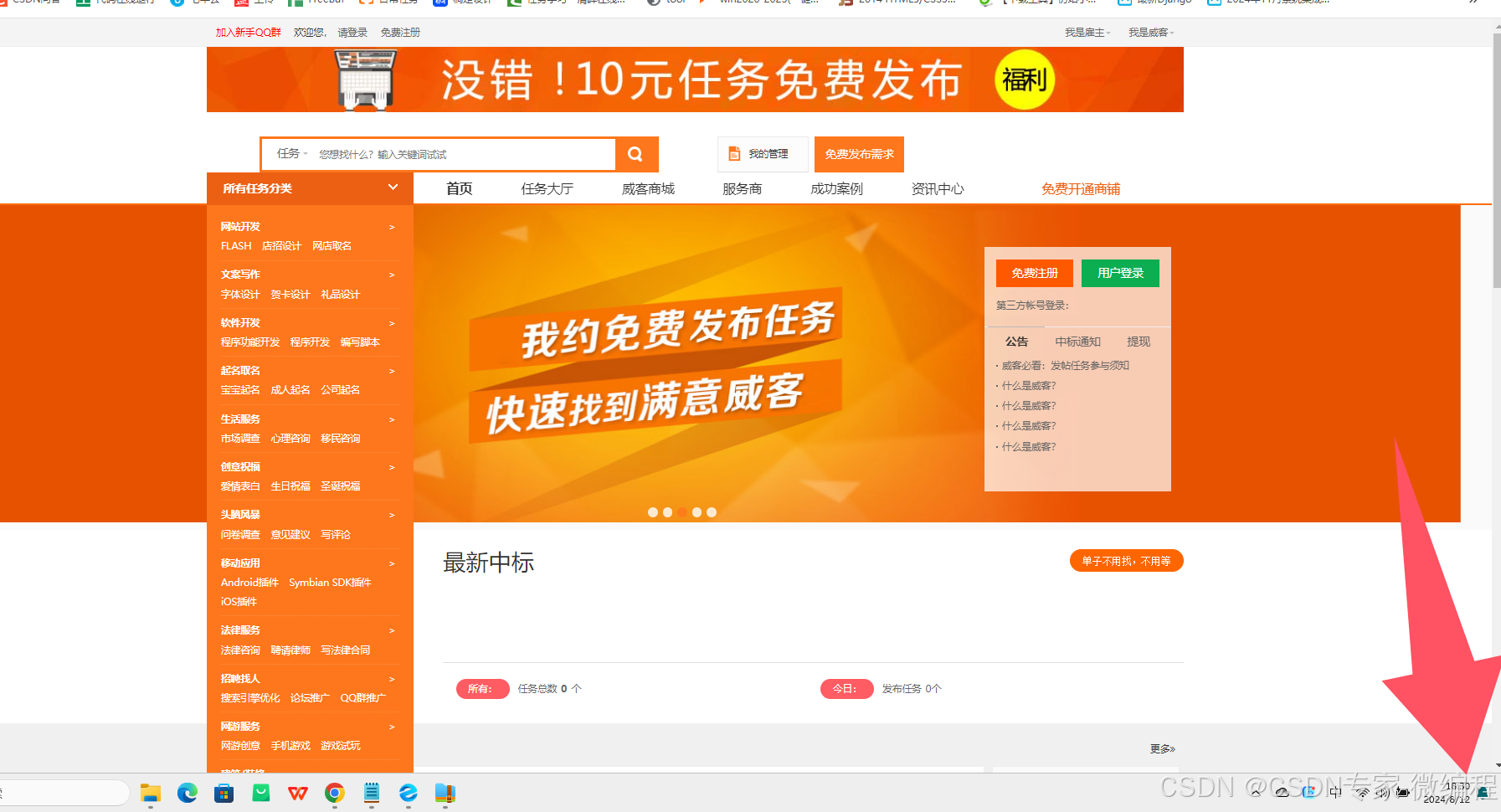The width and height of the screenshot is (1501, 812).
Task: Launch Google Chrome from the taskbar
Action: click(x=334, y=793)
